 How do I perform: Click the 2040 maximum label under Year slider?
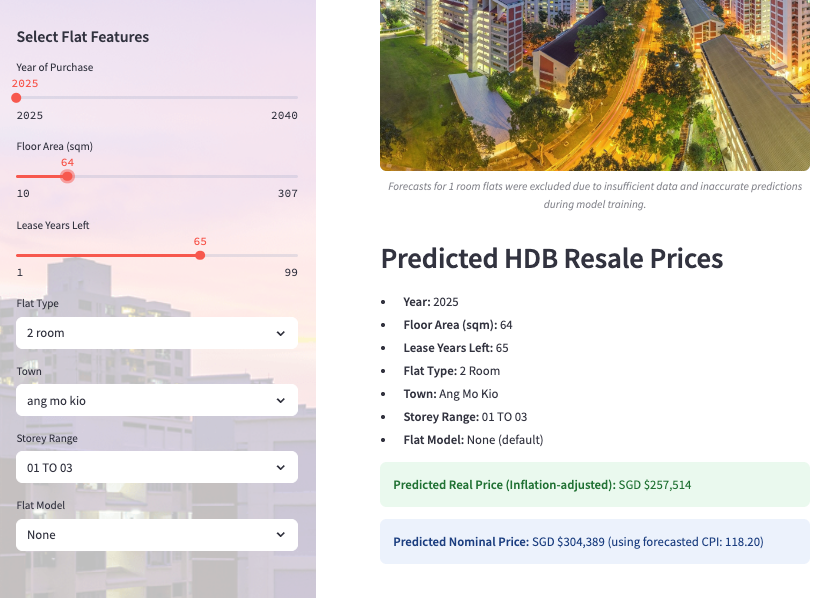(284, 115)
